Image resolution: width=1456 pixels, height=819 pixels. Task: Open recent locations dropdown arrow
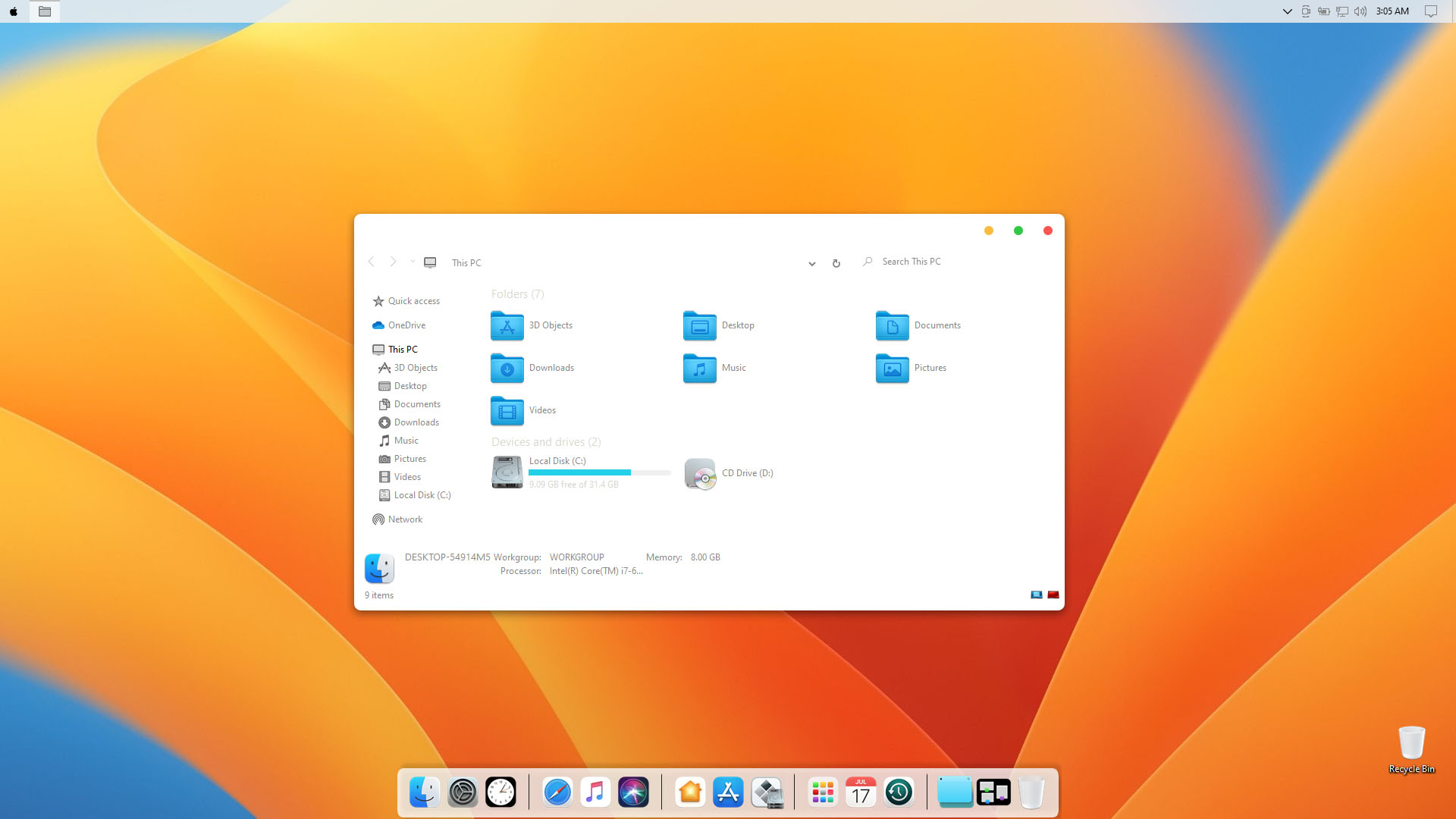coord(413,262)
